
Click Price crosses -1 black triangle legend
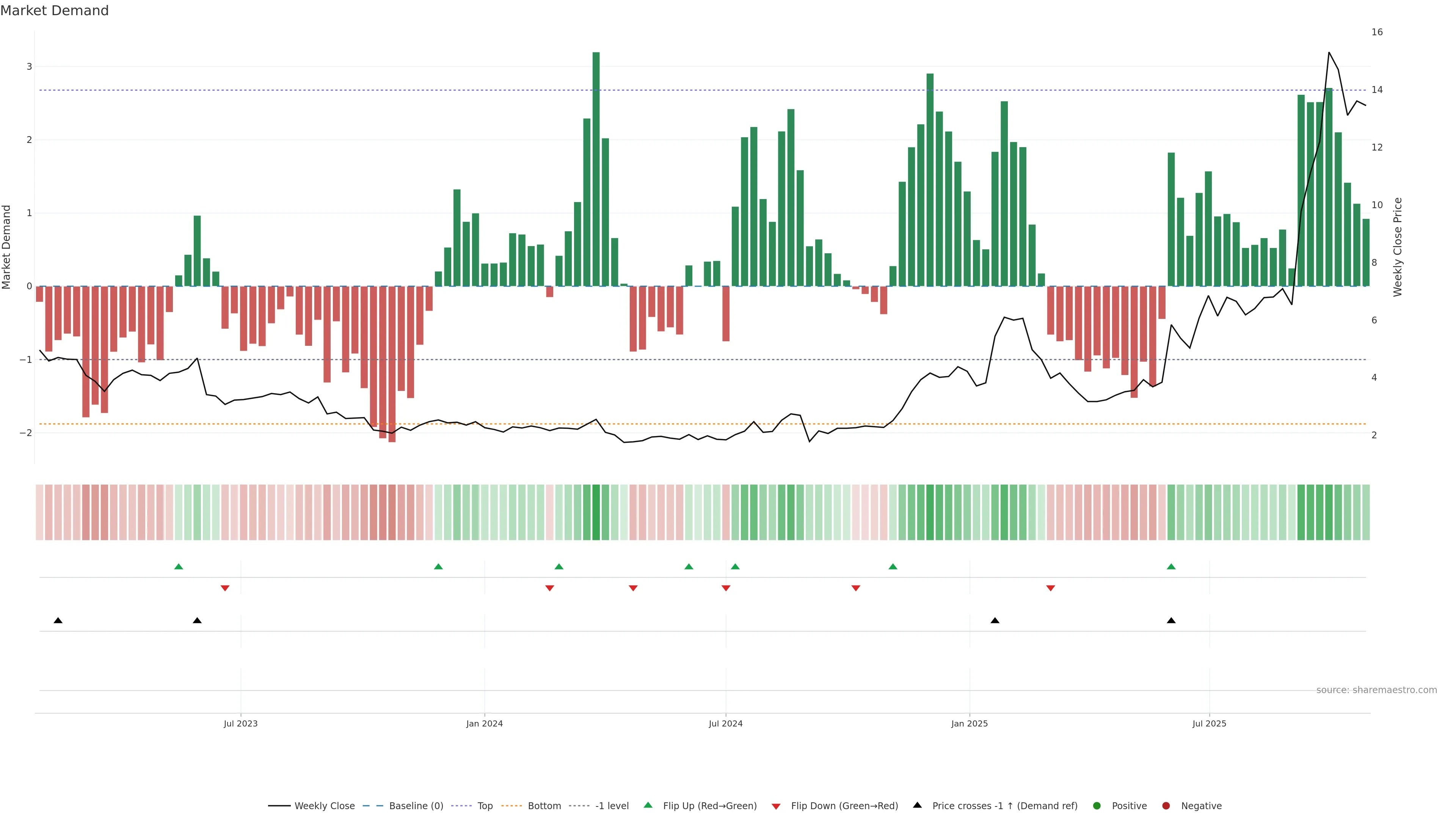click(x=917, y=805)
